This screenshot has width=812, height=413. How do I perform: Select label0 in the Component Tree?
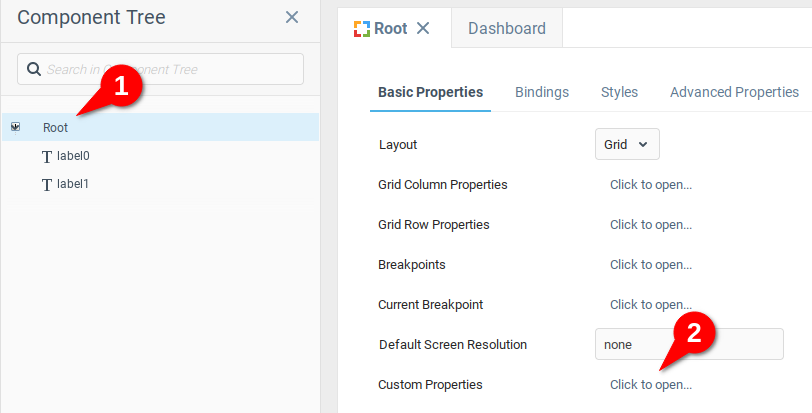(x=73, y=156)
